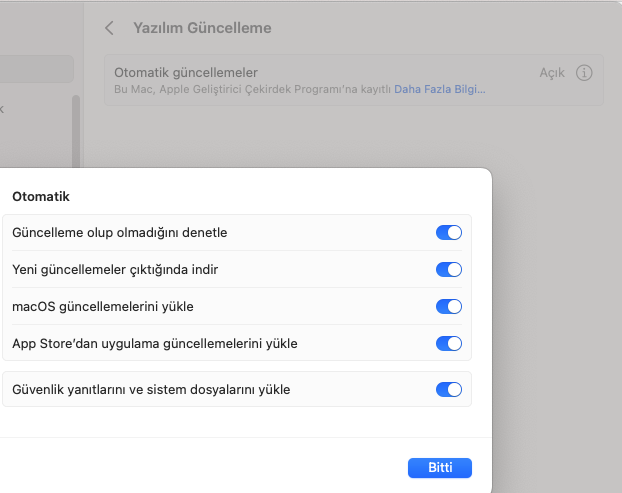Click the sidebar vertical scrollbar
This screenshot has height=493, width=622.
click(76, 130)
